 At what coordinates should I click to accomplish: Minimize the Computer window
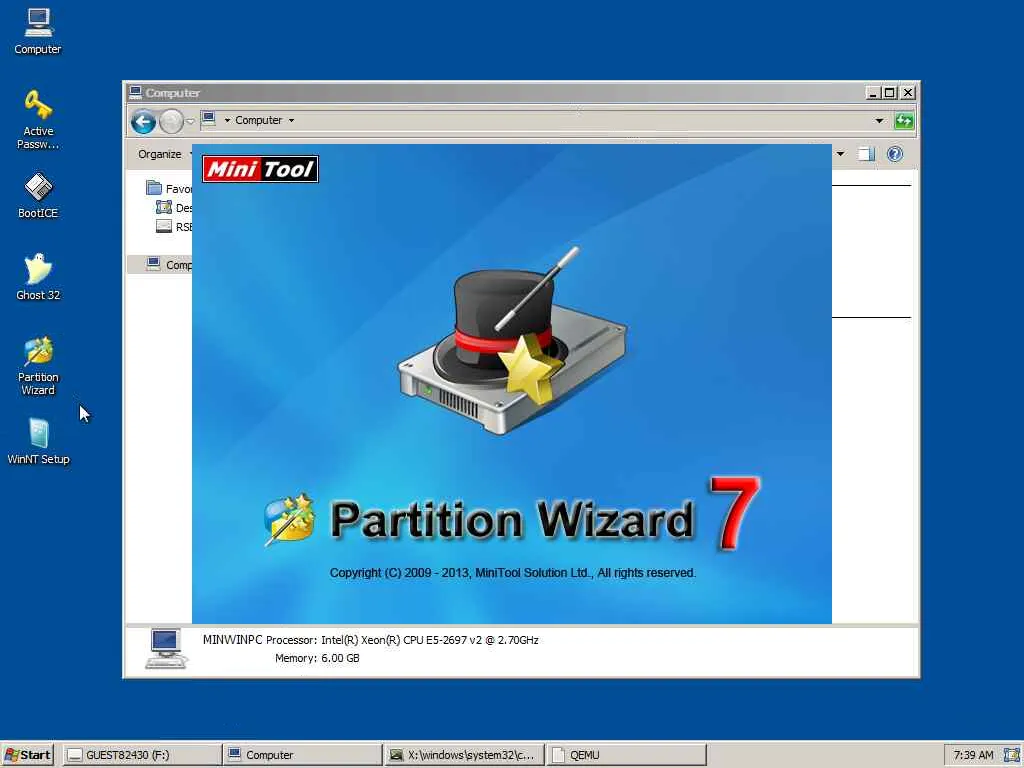[x=873, y=93]
